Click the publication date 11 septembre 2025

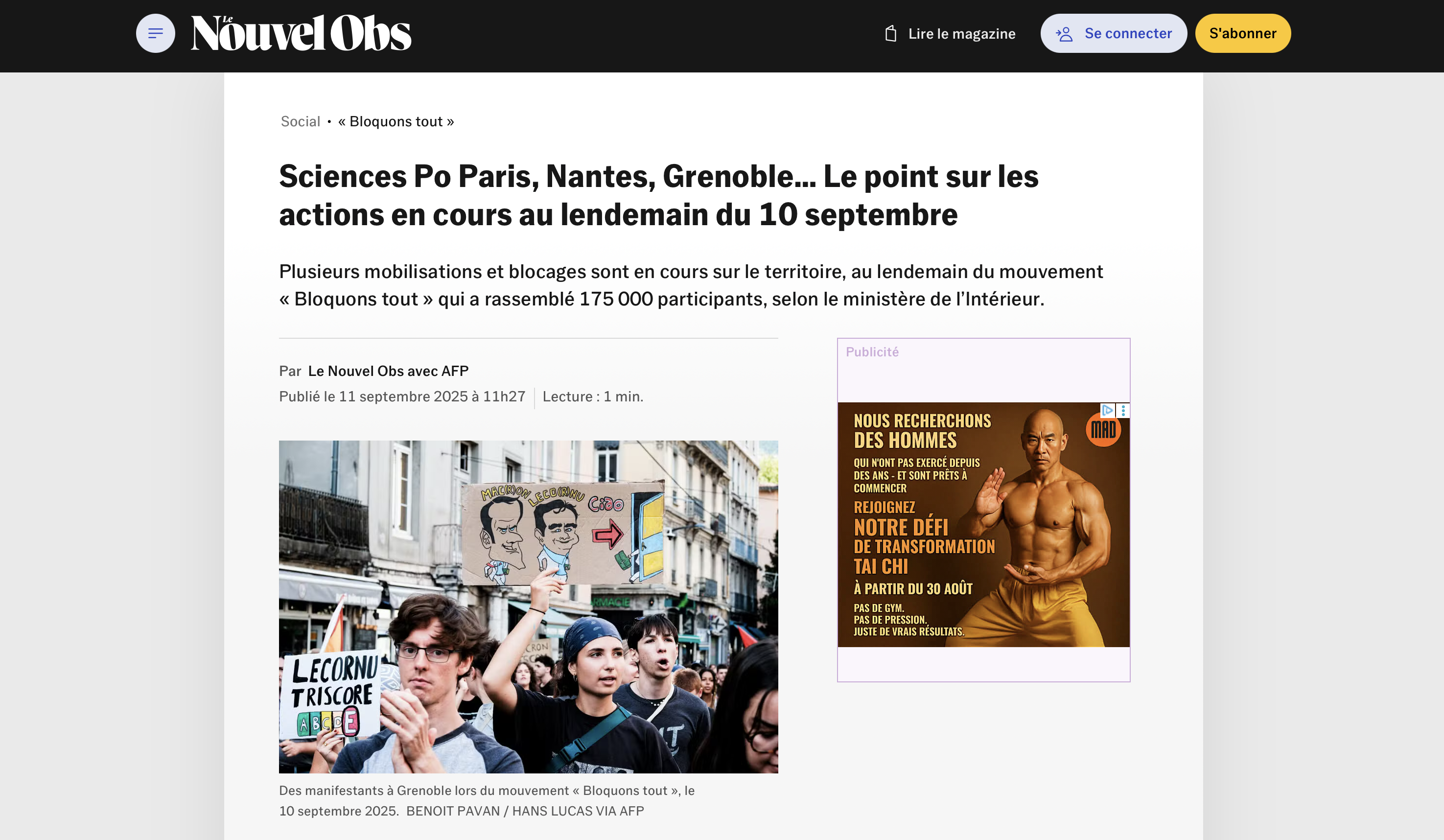pos(402,397)
